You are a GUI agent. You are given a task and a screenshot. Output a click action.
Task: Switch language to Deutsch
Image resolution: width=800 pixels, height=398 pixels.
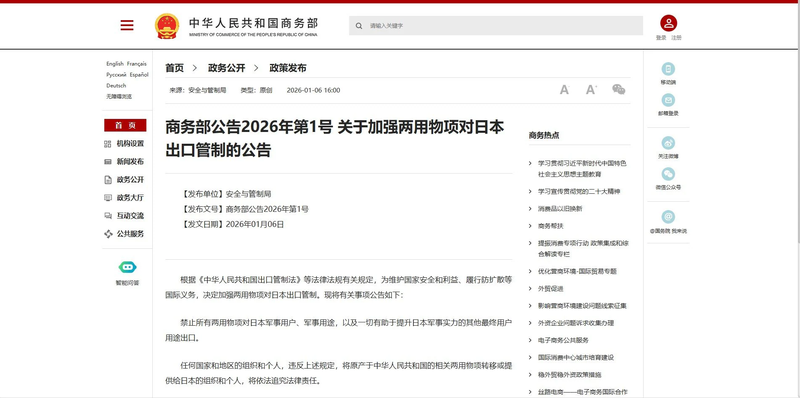pyautogui.click(x=116, y=86)
